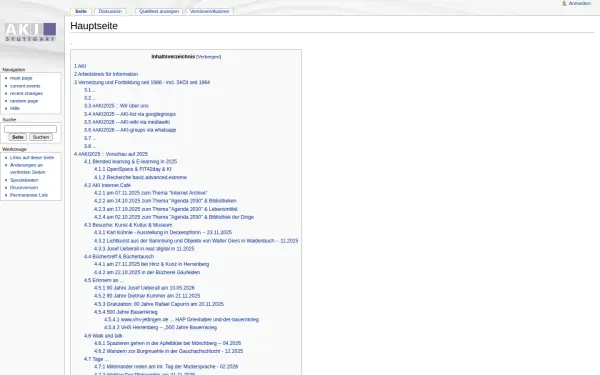Jump to section 3.7 in contents

[x=90, y=139]
